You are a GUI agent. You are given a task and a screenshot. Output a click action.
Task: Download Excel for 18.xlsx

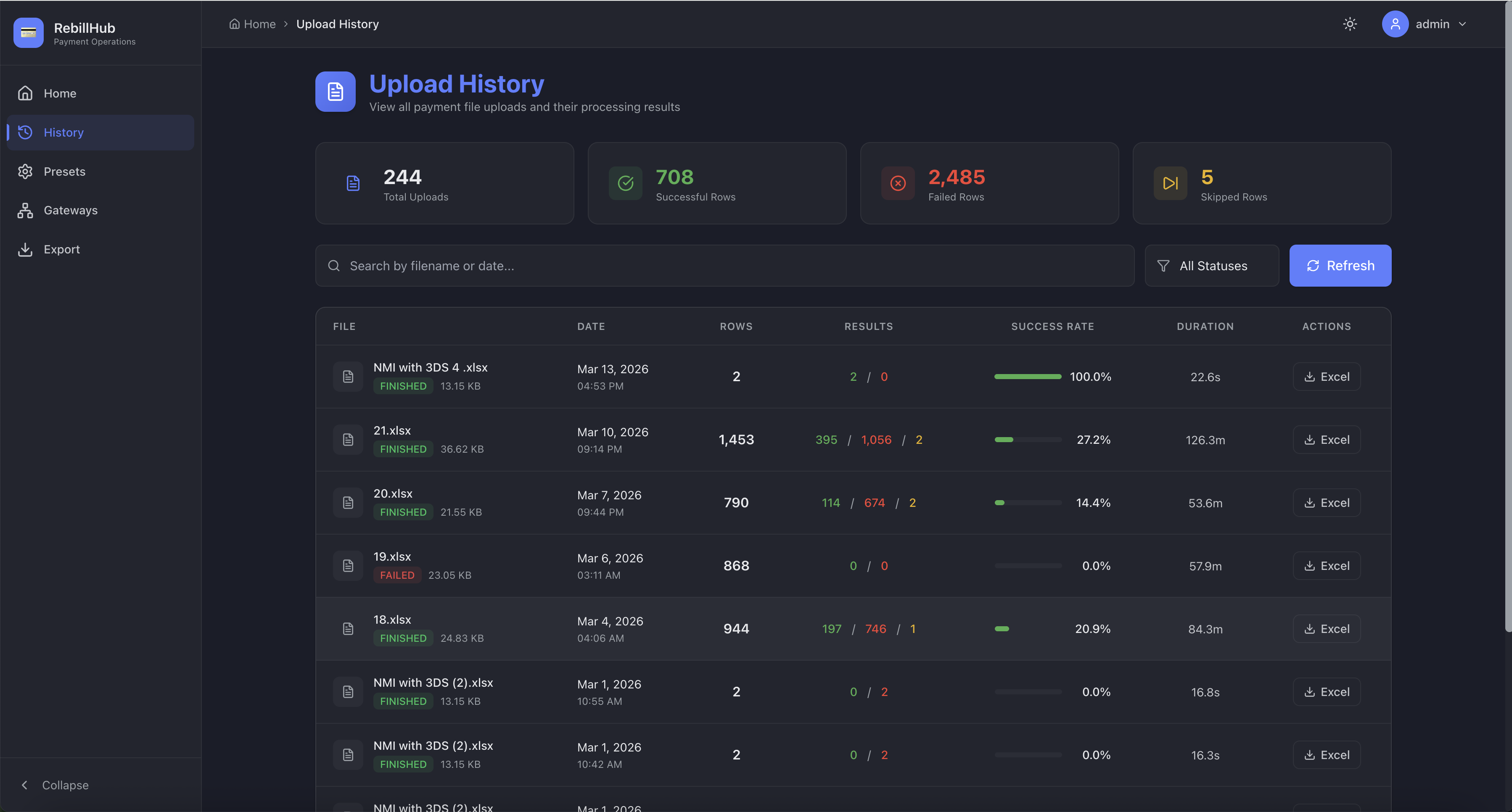point(1327,629)
